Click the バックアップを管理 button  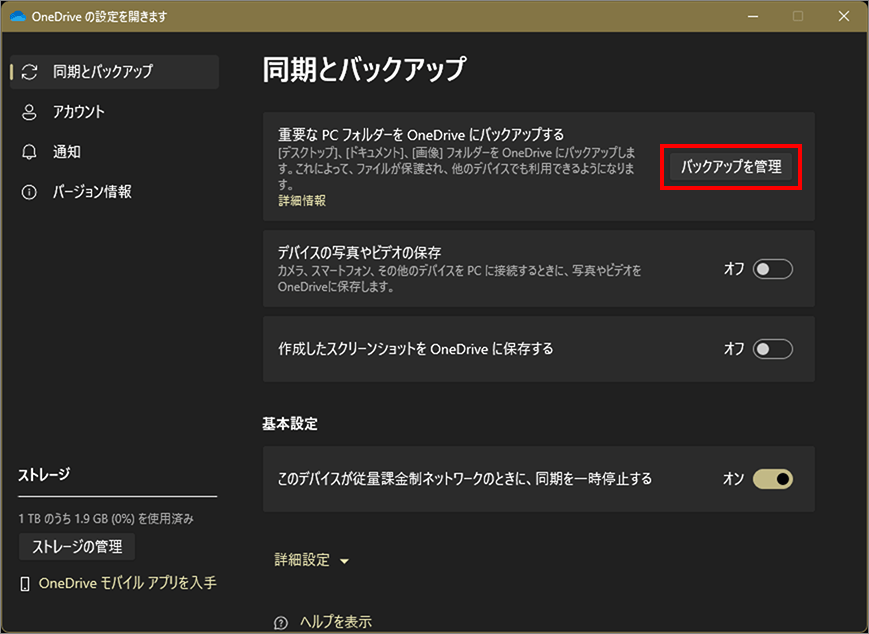click(x=731, y=167)
